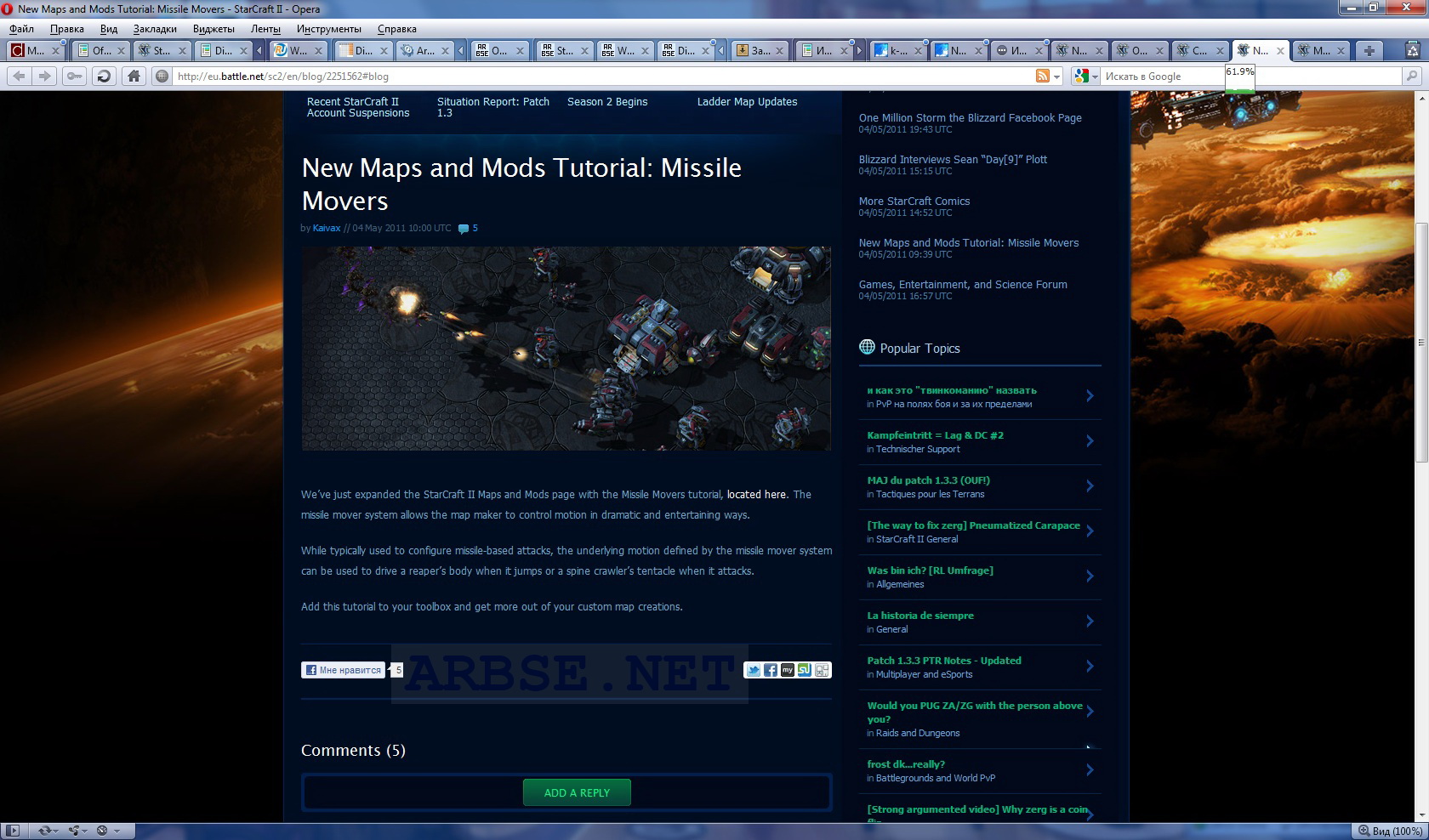Open the search engine dropdown arrow

(x=1095, y=77)
